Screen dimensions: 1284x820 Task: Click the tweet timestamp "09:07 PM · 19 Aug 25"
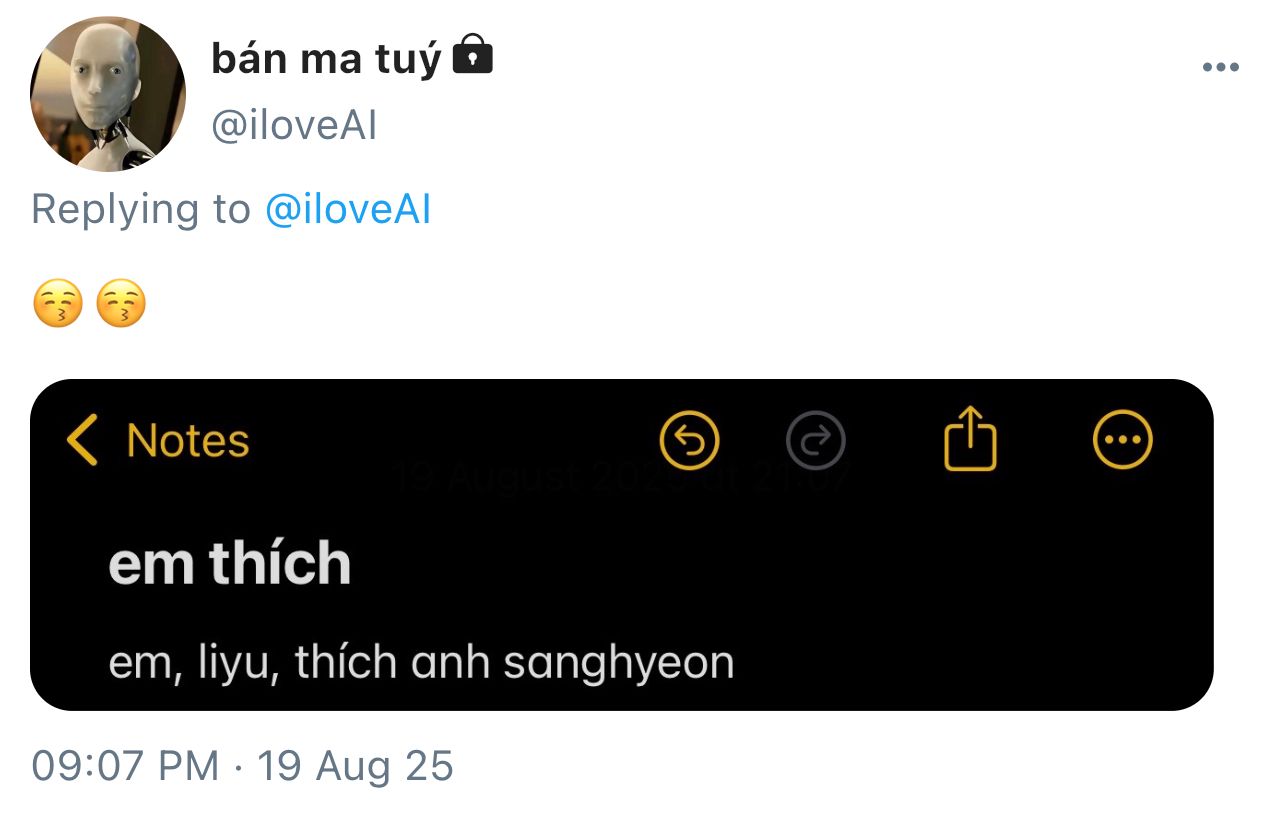coord(243,766)
